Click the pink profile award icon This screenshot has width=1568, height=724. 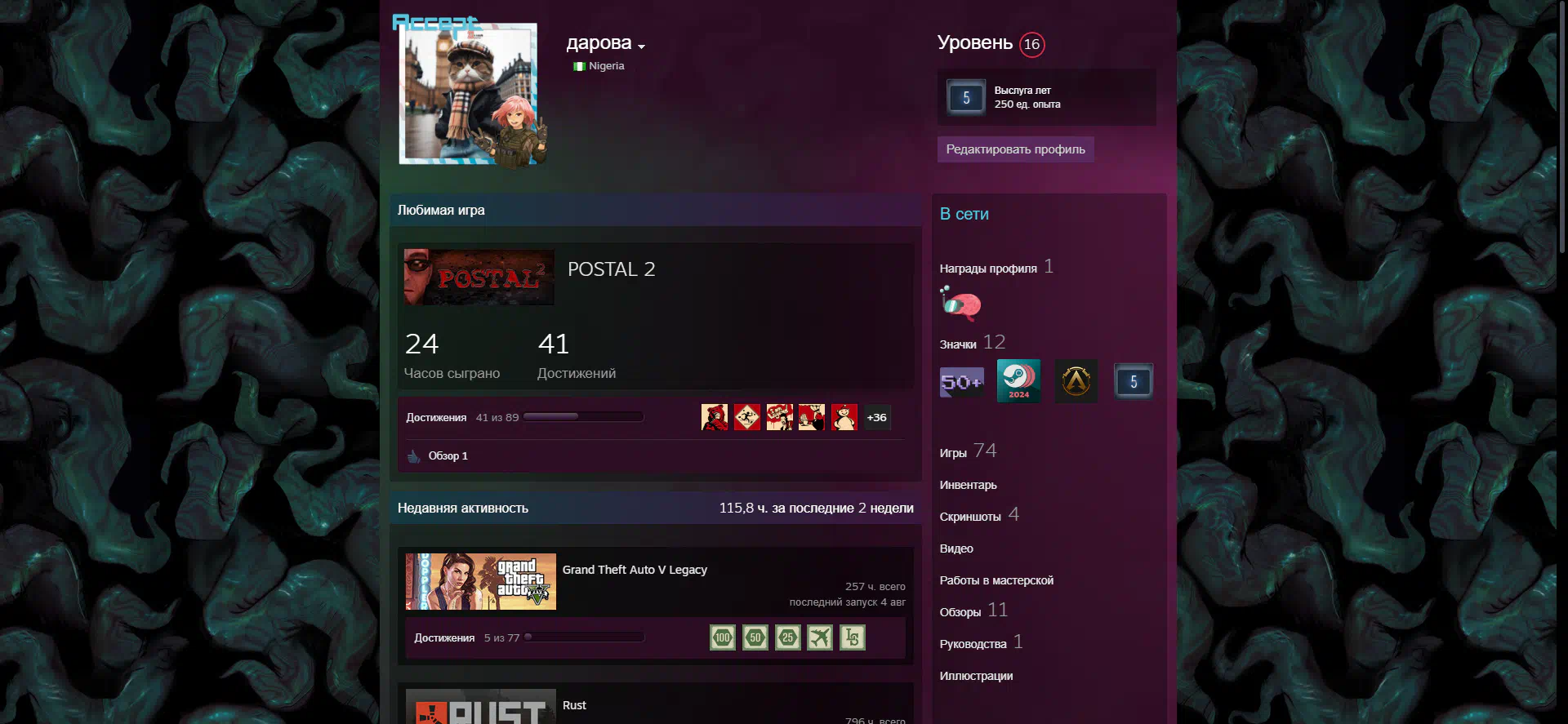pyautogui.click(x=960, y=303)
